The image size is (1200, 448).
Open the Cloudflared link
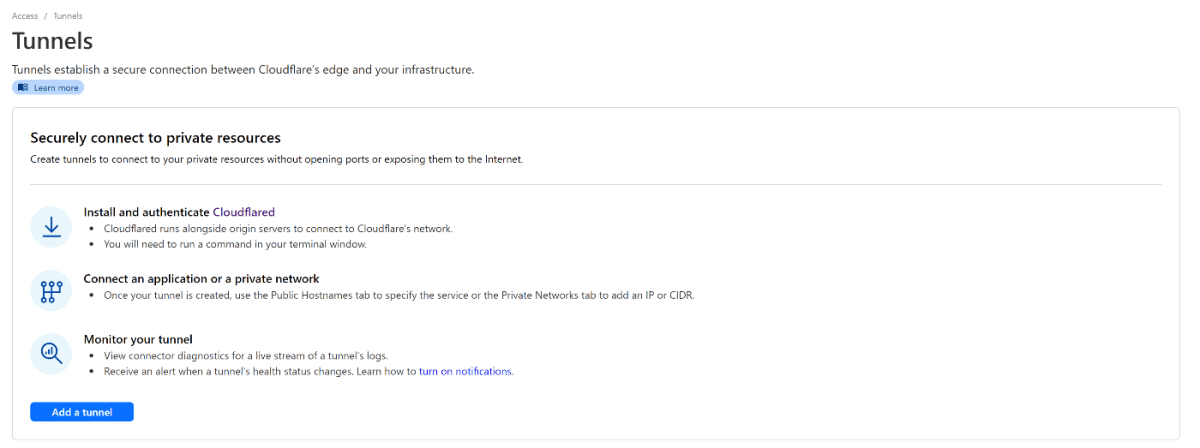[243, 212]
